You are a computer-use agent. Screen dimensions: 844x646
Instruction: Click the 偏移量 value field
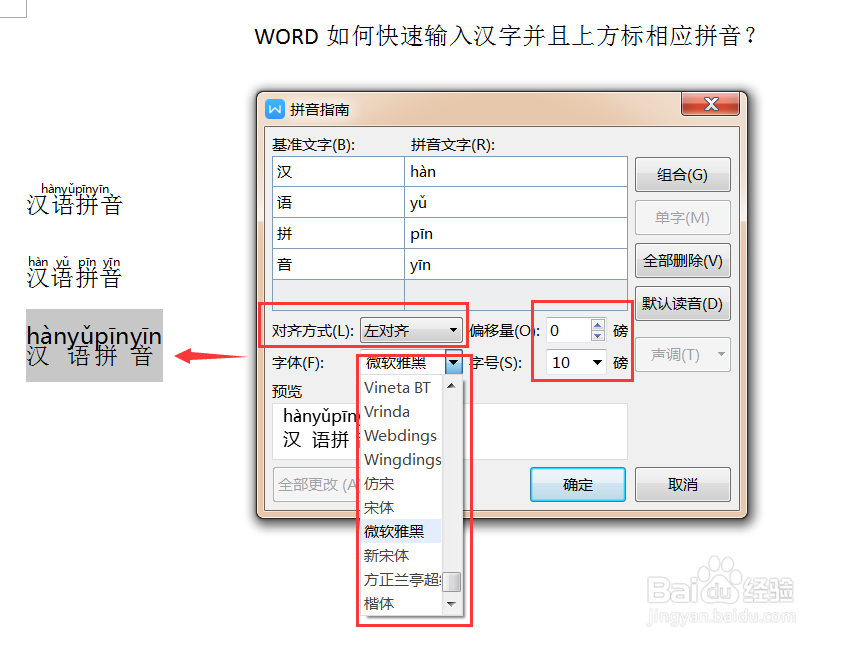568,330
